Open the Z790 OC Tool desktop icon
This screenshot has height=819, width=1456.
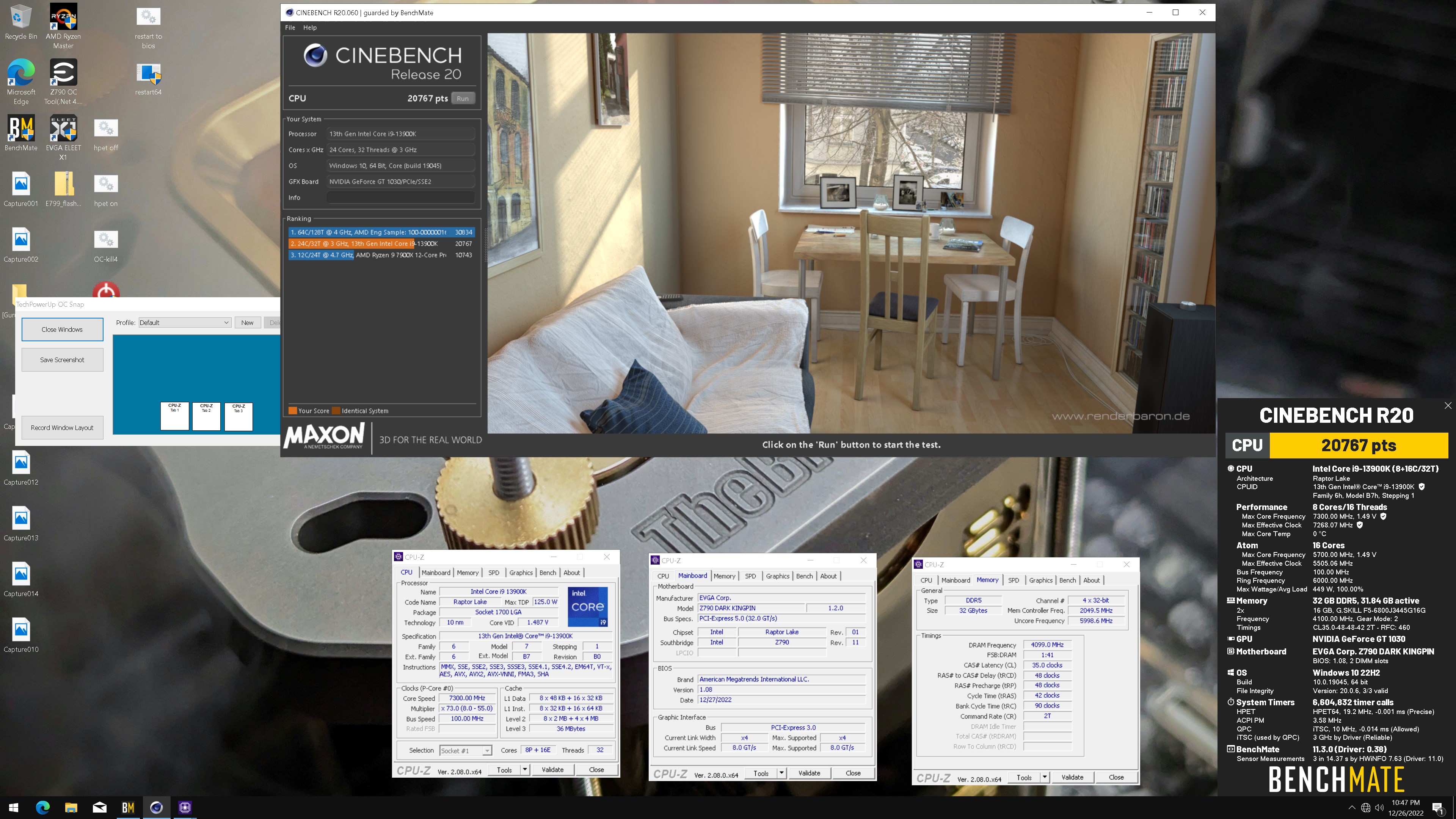click(x=63, y=82)
